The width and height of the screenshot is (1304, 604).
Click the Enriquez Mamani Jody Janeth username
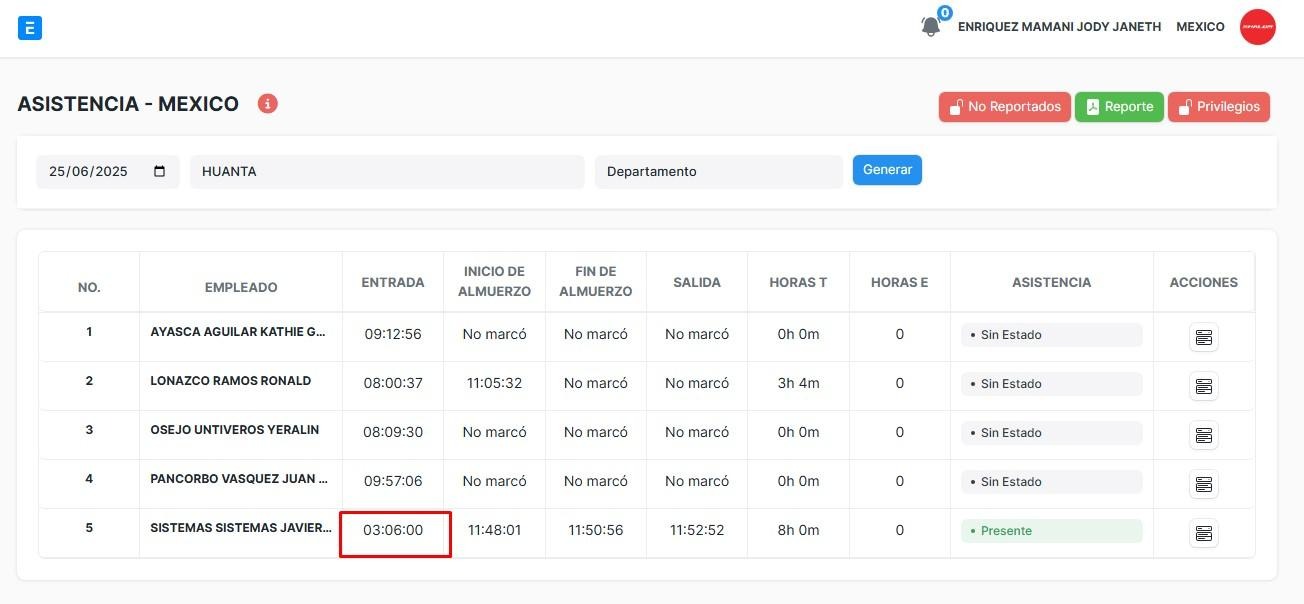pos(1059,27)
